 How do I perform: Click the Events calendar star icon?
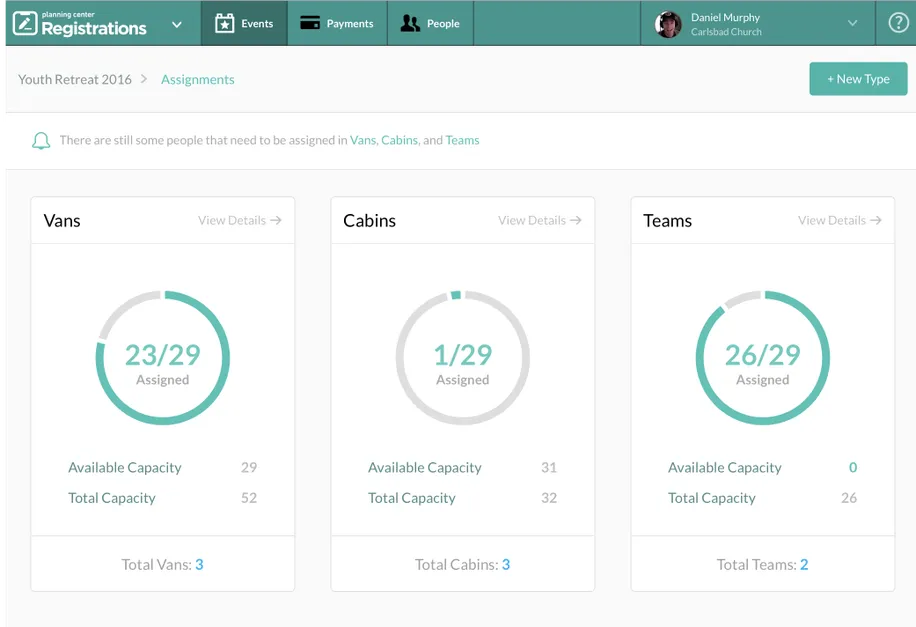225,23
